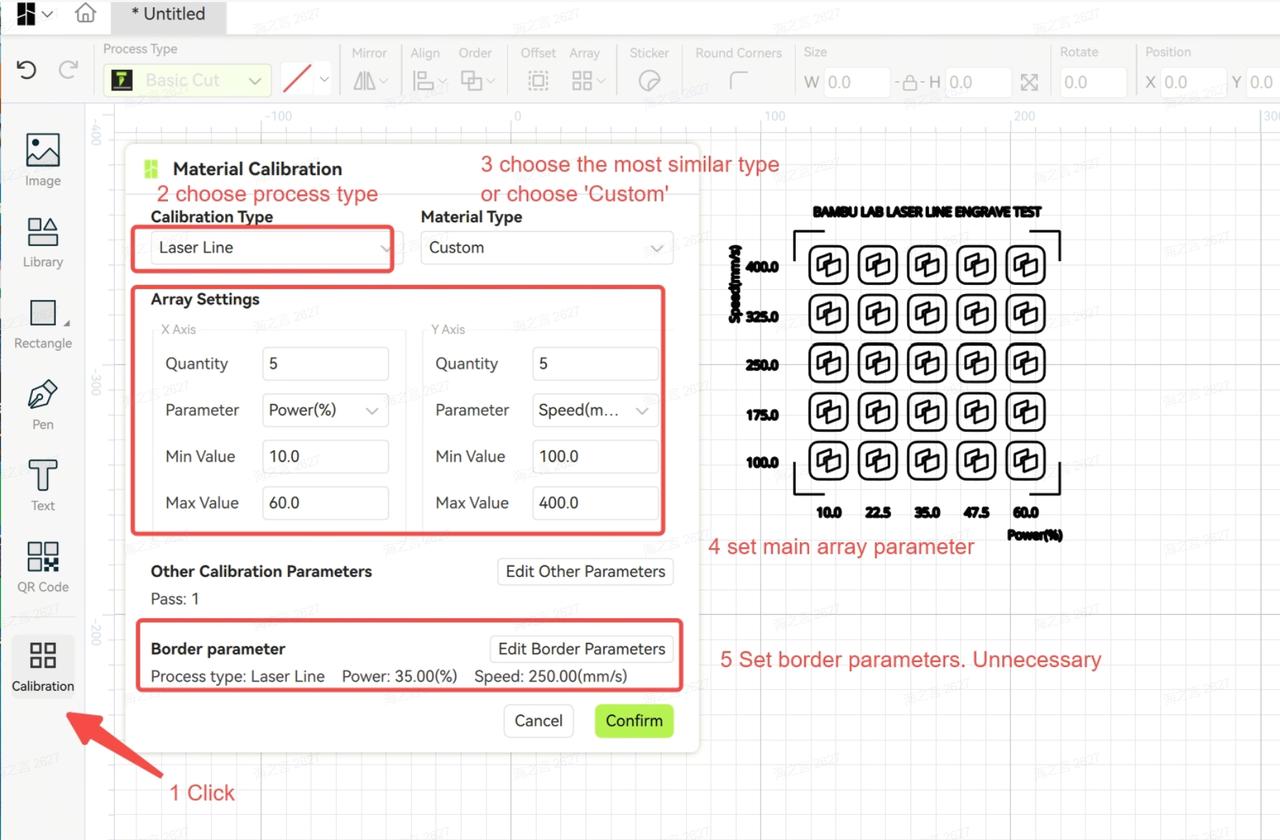Open the Bambu app logo menu
The height and width of the screenshot is (840, 1280).
tap(34, 14)
